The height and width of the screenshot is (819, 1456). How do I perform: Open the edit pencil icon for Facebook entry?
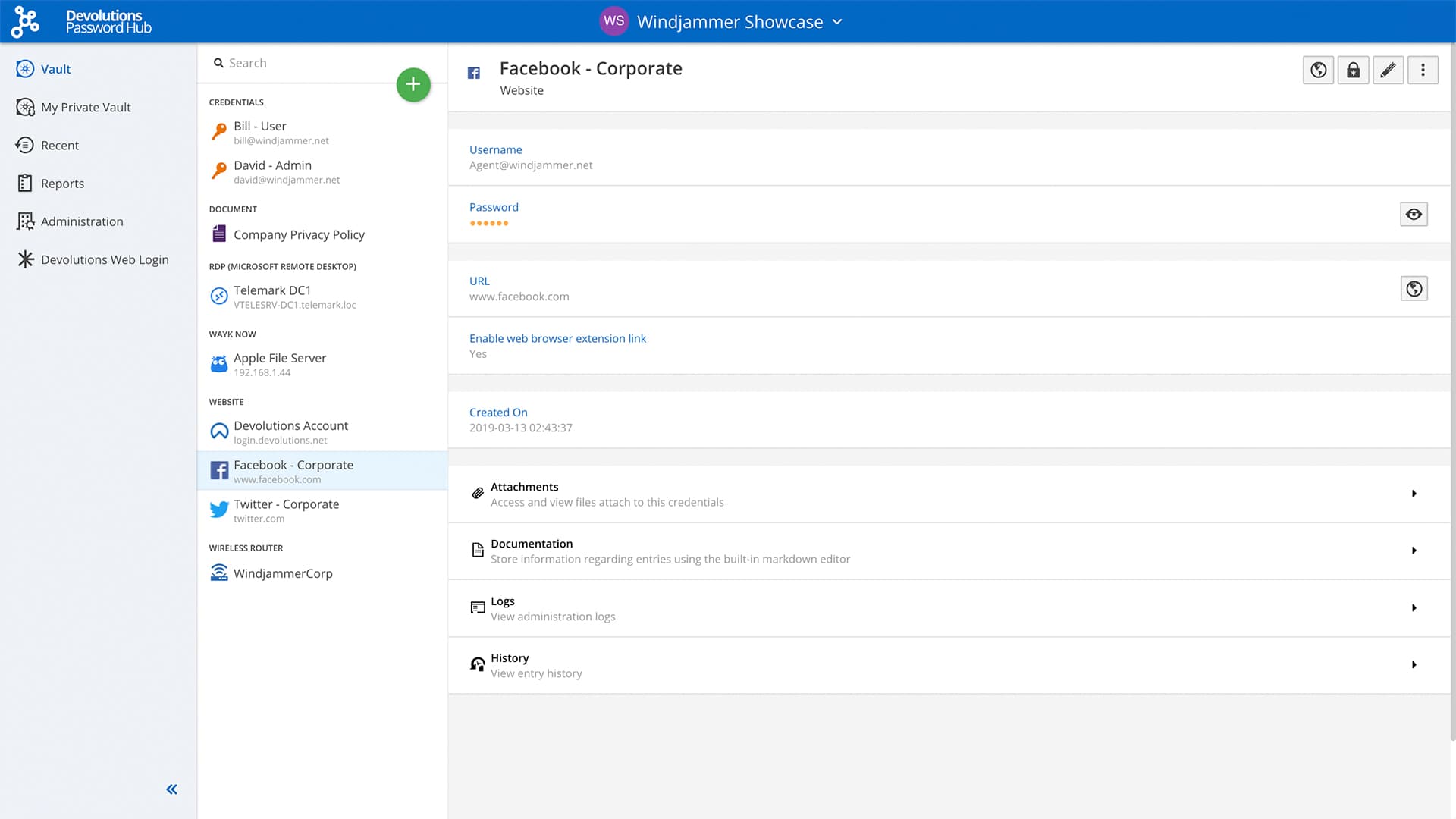coord(1388,71)
